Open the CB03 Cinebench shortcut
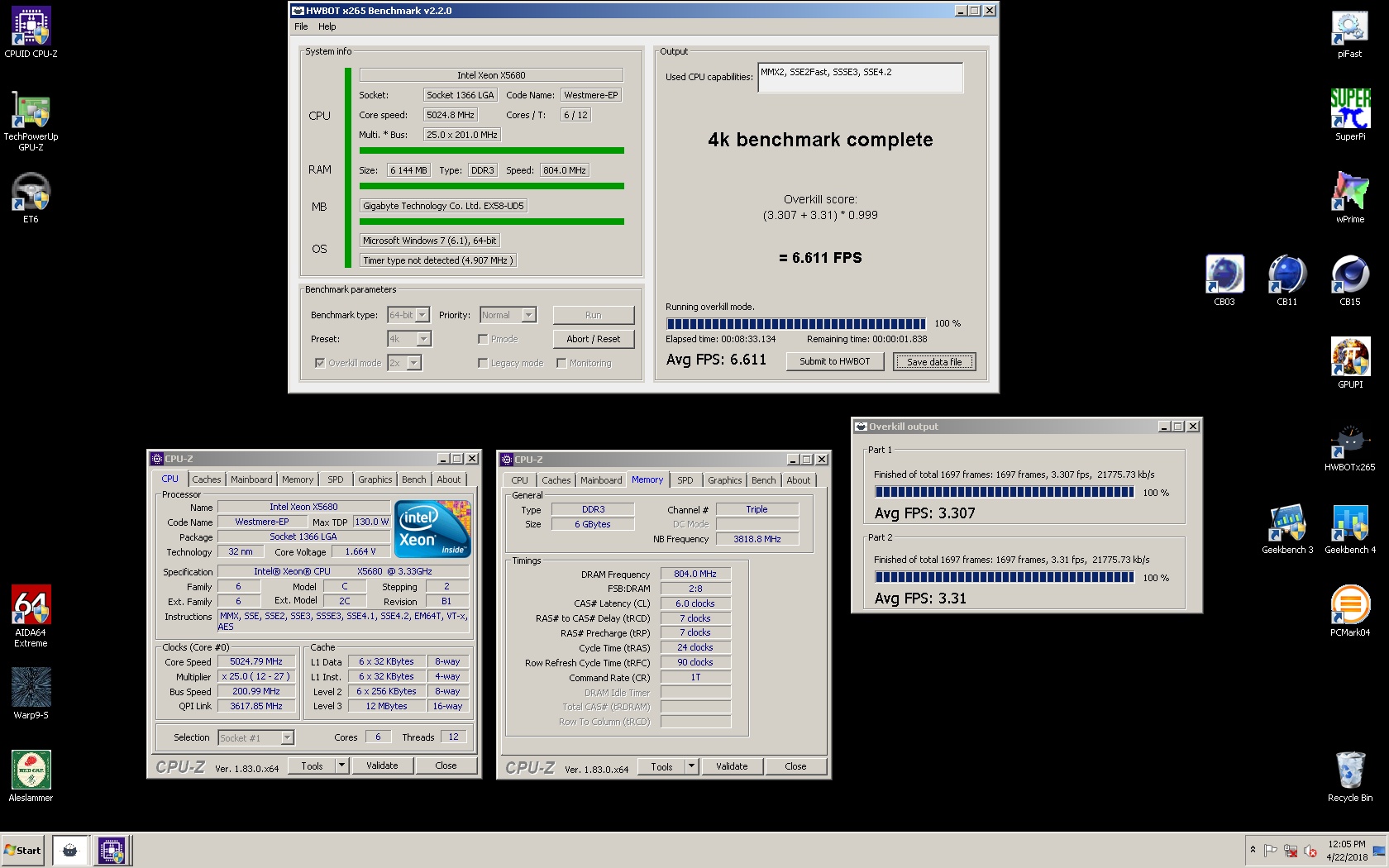This screenshot has width=1389, height=868. click(1224, 281)
